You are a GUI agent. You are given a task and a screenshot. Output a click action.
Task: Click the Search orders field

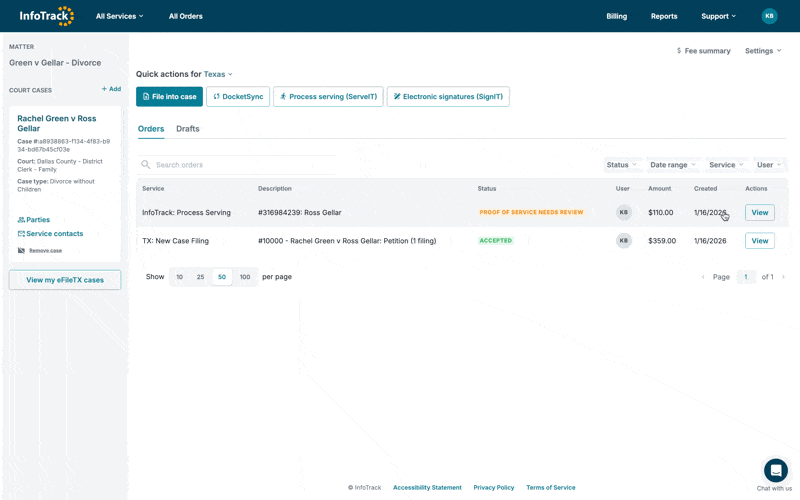[240, 165]
